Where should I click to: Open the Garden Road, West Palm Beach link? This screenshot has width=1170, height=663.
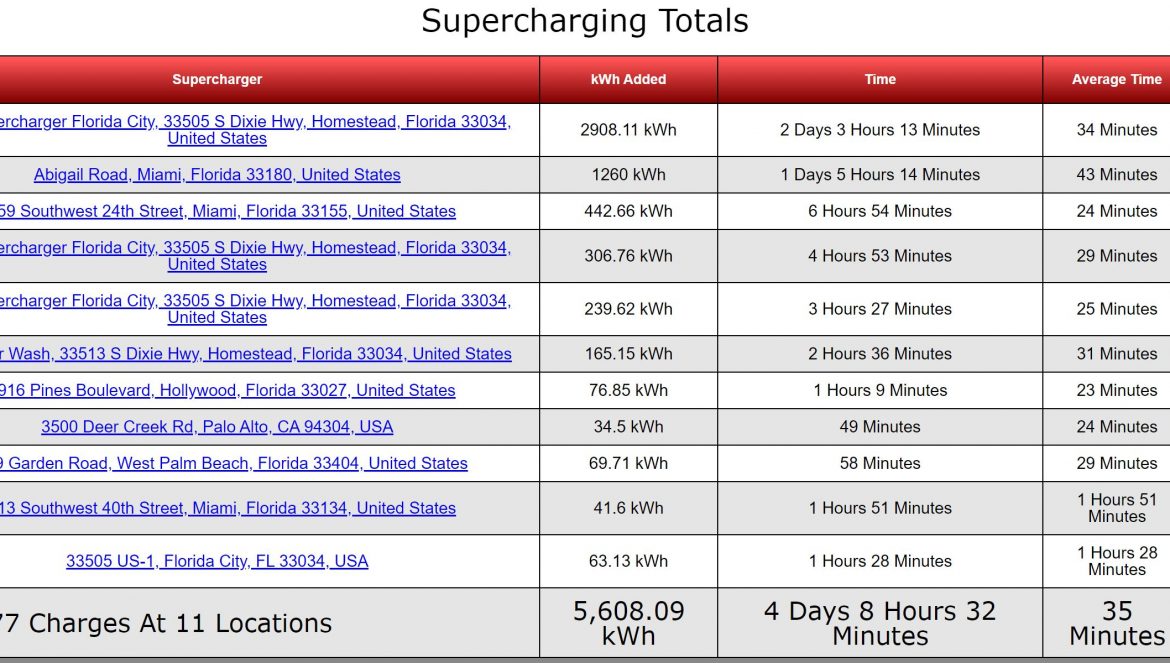(234, 463)
